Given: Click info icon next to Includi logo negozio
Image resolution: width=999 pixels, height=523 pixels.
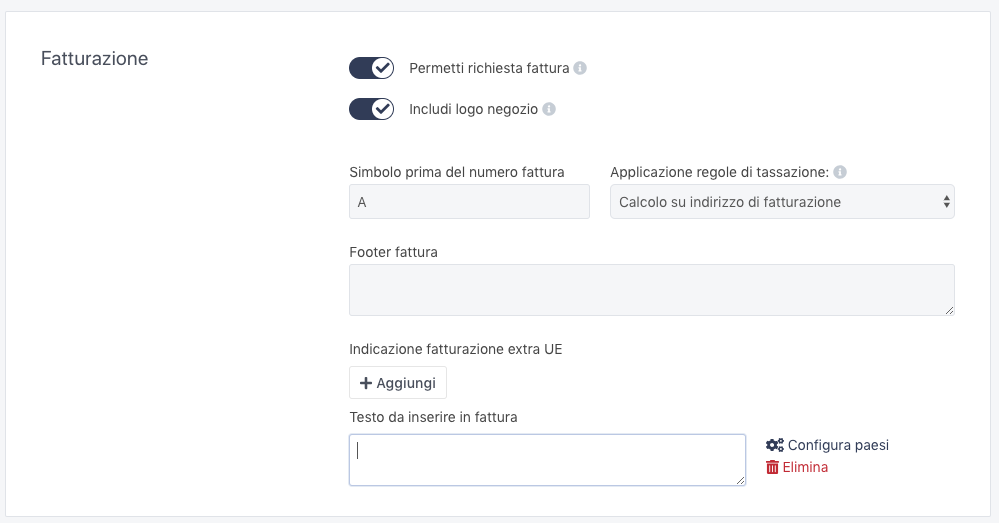Looking at the screenshot, I should [549, 109].
